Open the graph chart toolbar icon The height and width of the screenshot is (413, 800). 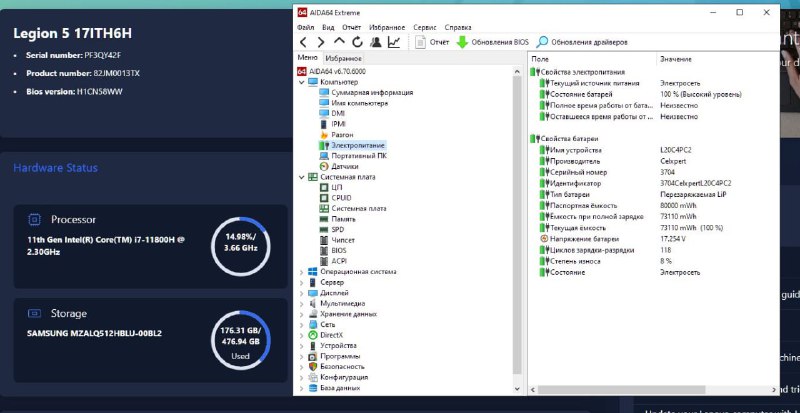(x=394, y=42)
